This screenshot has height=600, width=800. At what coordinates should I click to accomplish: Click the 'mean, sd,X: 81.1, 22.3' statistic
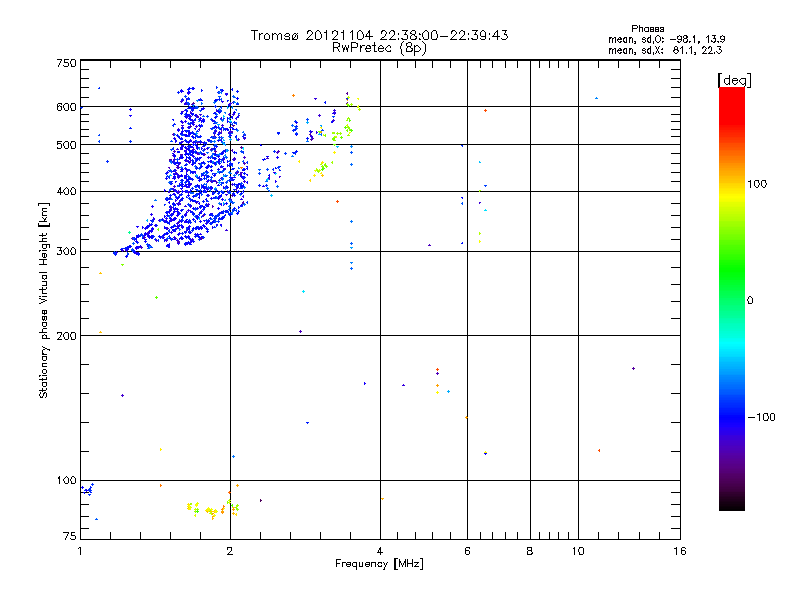pos(665,50)
